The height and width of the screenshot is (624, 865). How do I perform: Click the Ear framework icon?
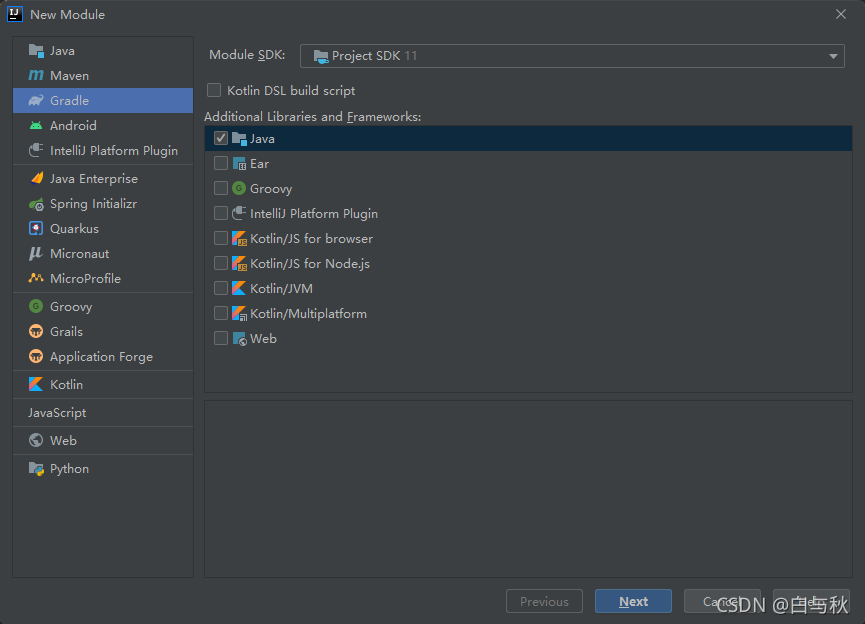click(x=239, y=164)
